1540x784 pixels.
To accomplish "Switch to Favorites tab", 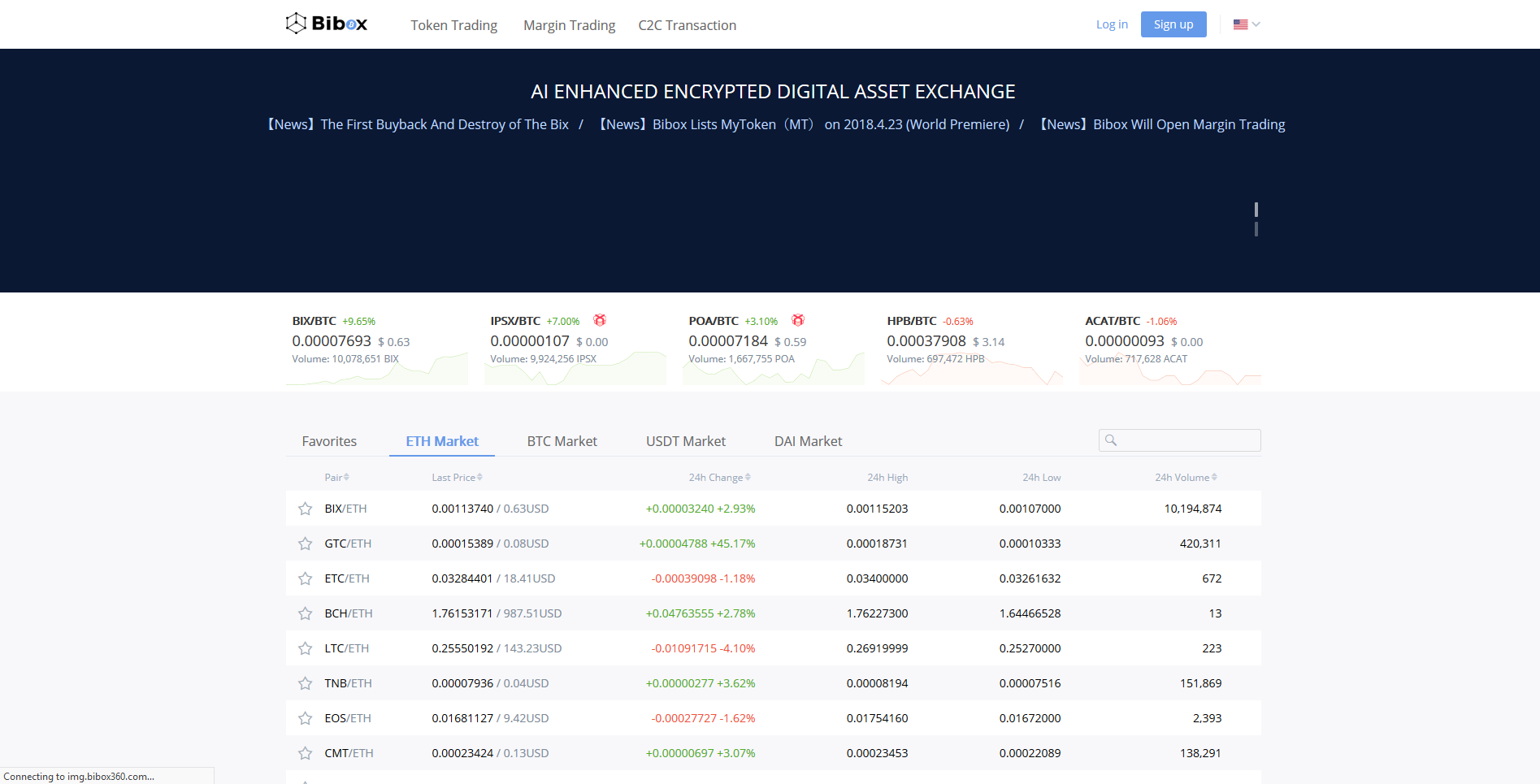I will point(329,441).
